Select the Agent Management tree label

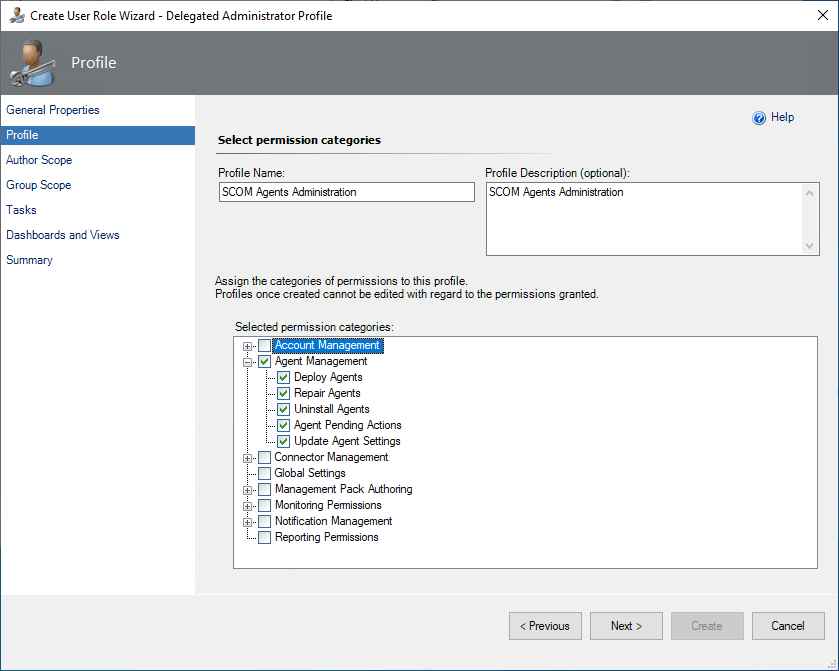321,362
